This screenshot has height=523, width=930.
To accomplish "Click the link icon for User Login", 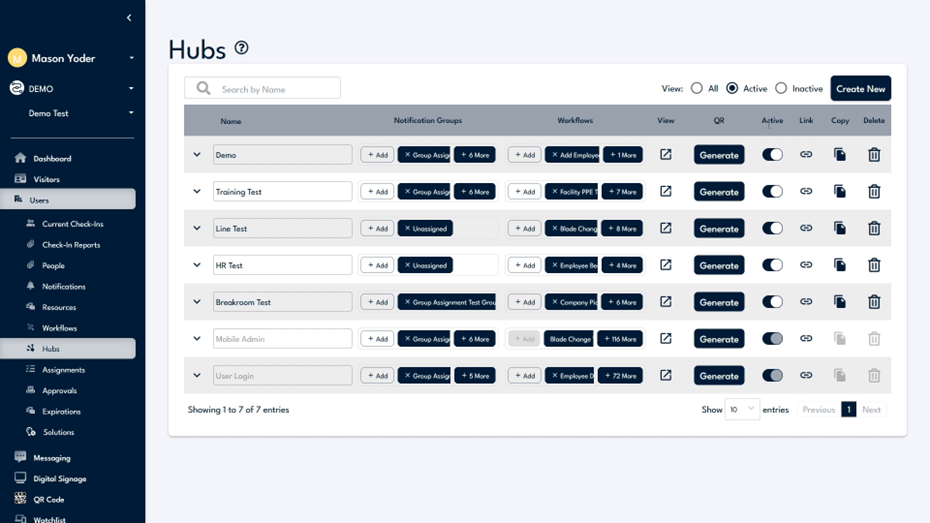I will (806, 376).
